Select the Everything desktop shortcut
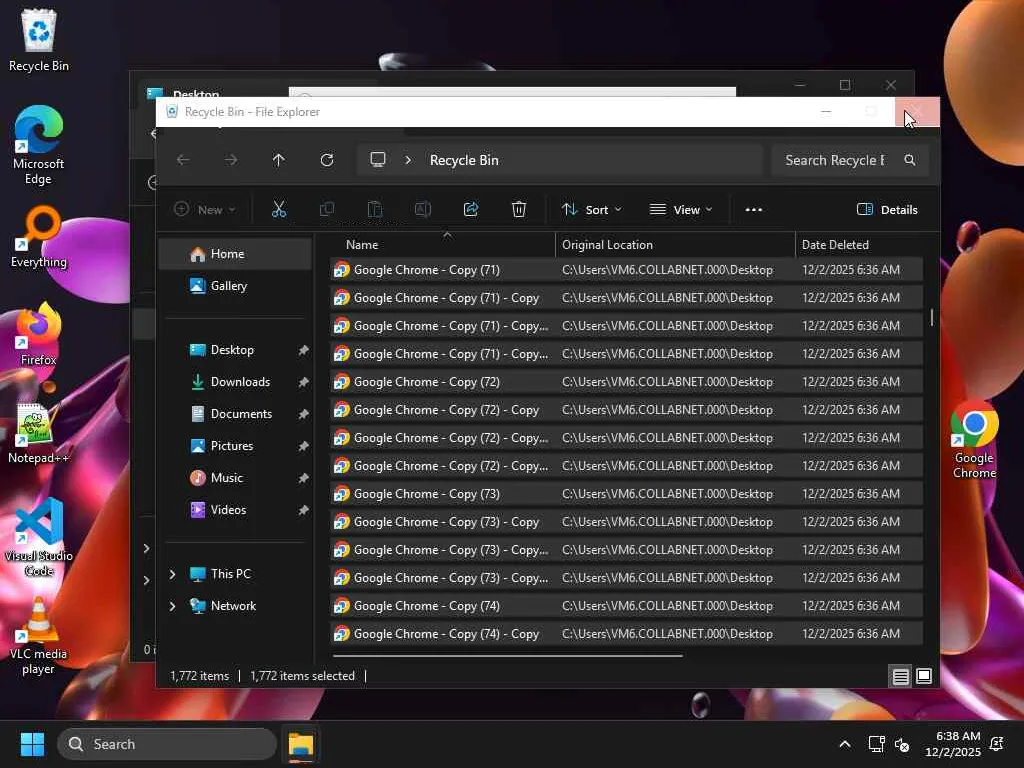 (x=39, y=236)
